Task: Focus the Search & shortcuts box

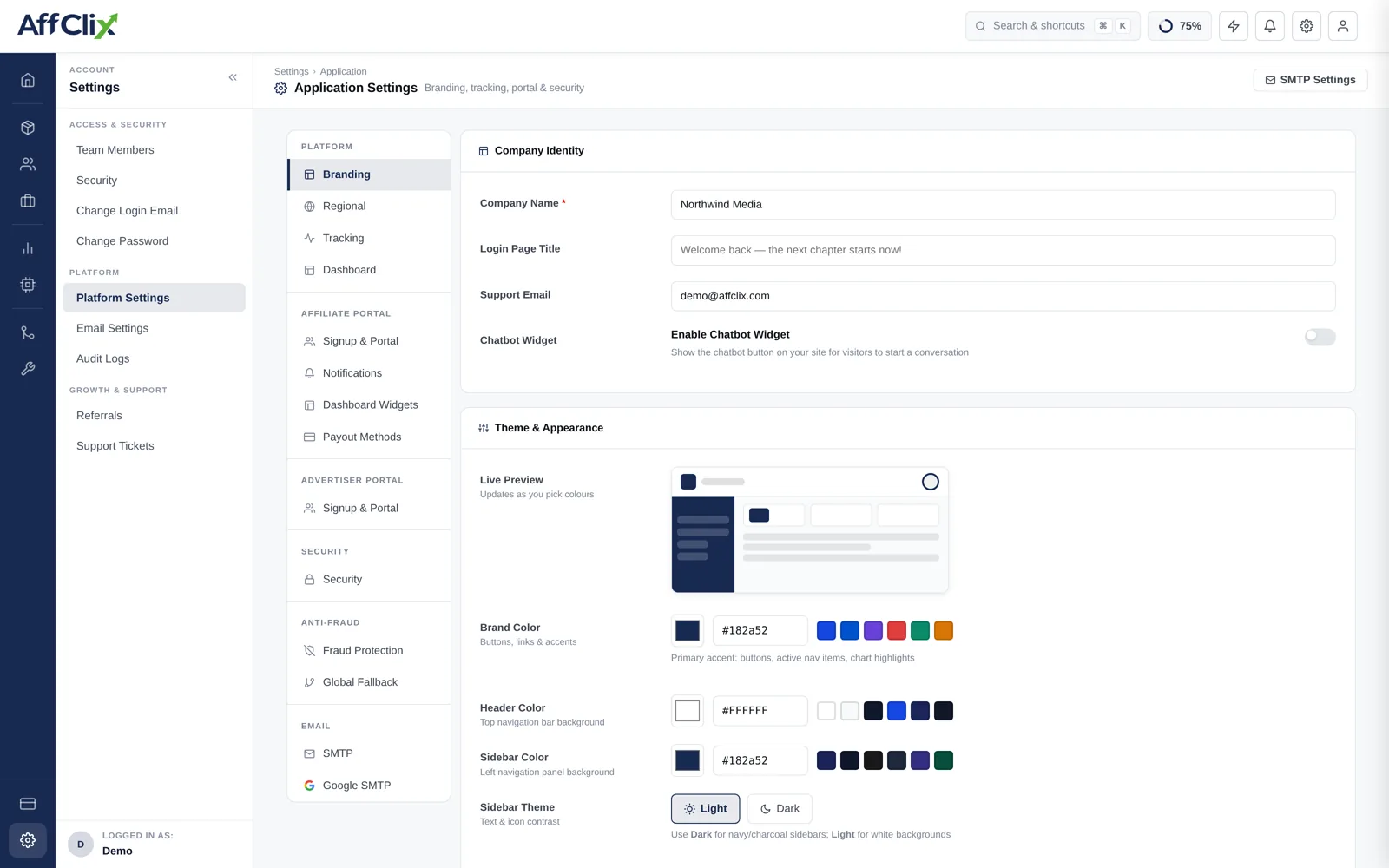Action: tap(1052, 26)
